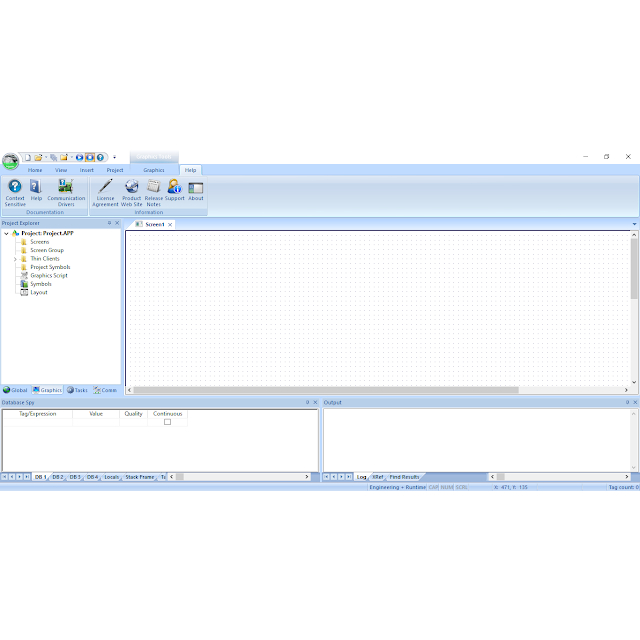Select the Help ribbon tab
This screenshot has width=640, height=640.
(x=190, y=170)
